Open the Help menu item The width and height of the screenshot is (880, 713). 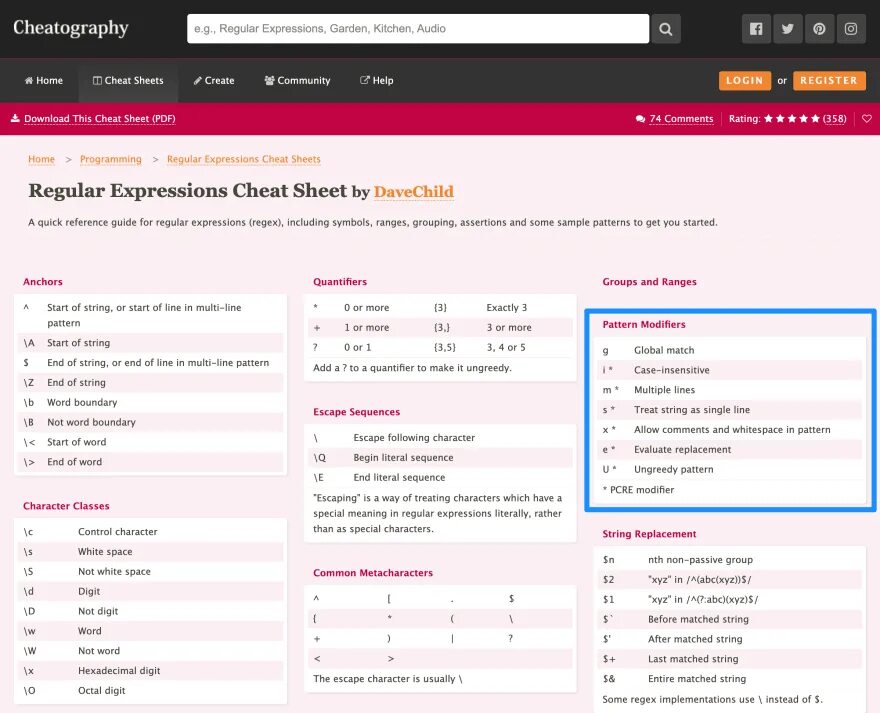click(377, 80)
